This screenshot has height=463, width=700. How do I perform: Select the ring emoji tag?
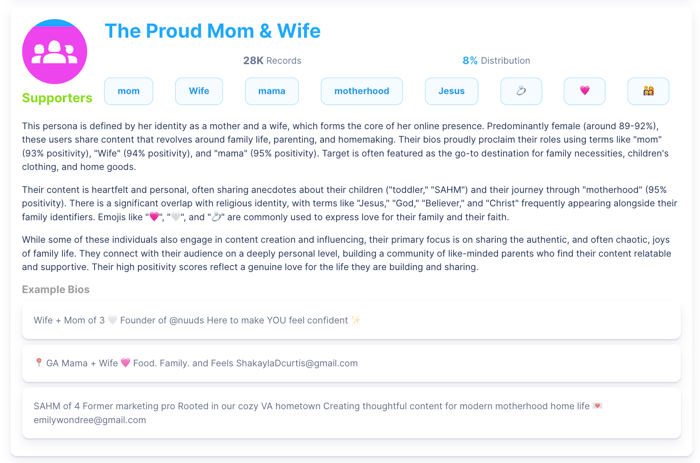(x=521, y=91)
